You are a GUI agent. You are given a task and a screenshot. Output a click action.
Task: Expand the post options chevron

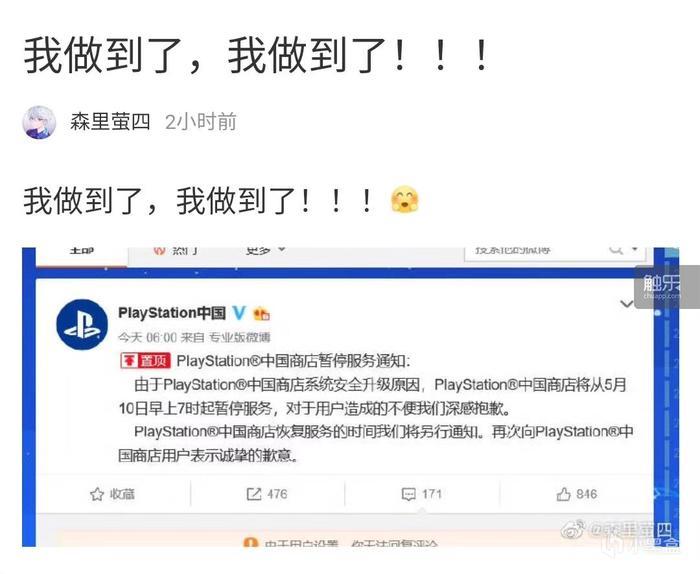pyautogui.click(x=626, y=304)
